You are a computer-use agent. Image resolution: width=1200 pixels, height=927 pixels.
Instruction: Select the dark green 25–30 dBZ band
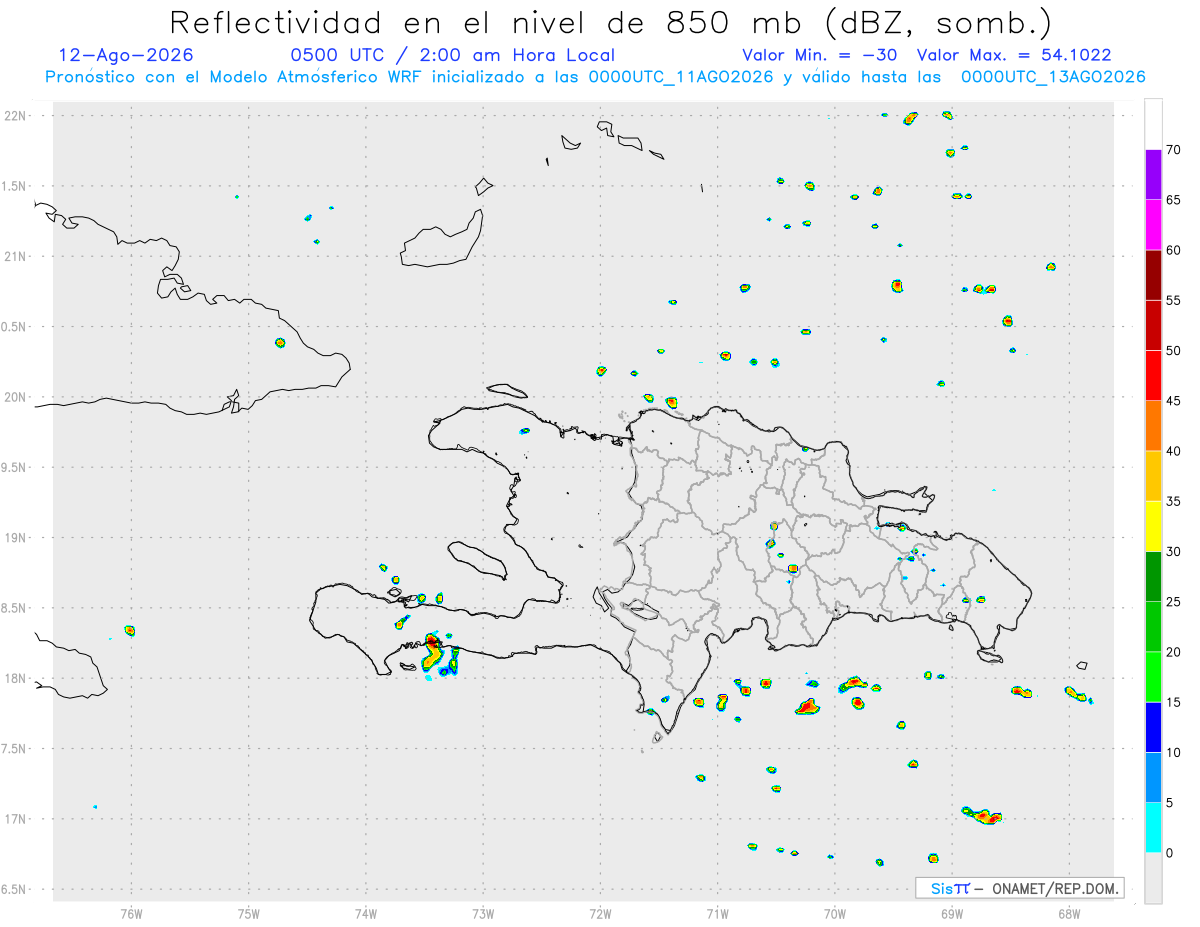[x=1153, y=577]
